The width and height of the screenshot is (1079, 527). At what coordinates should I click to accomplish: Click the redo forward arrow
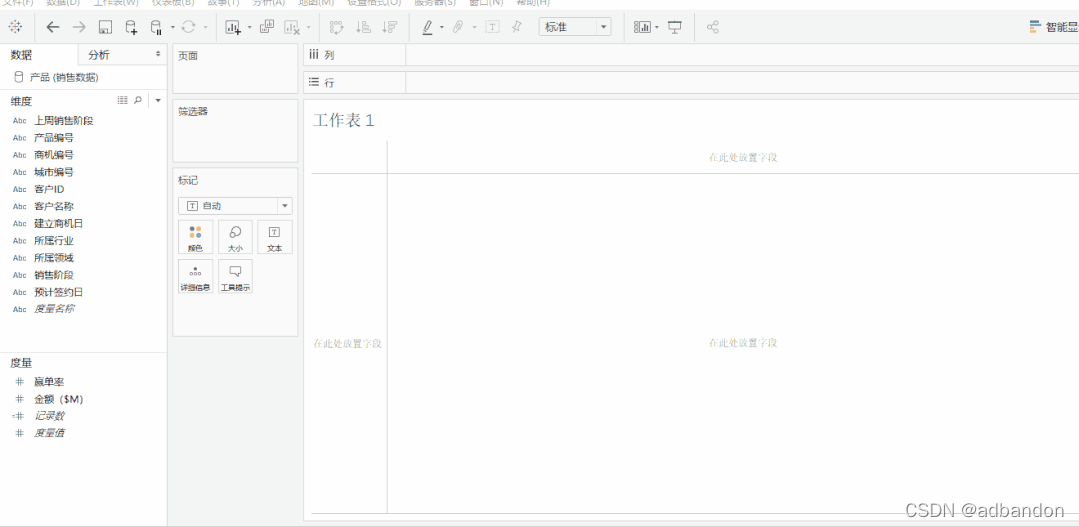tap(79, 28)
